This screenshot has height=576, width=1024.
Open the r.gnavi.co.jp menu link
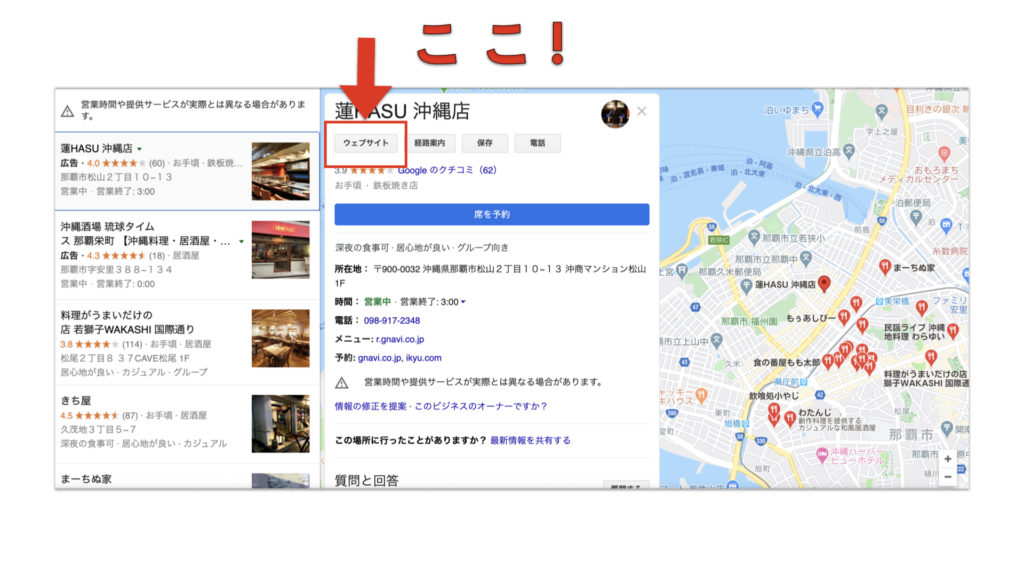click(400, 339)
